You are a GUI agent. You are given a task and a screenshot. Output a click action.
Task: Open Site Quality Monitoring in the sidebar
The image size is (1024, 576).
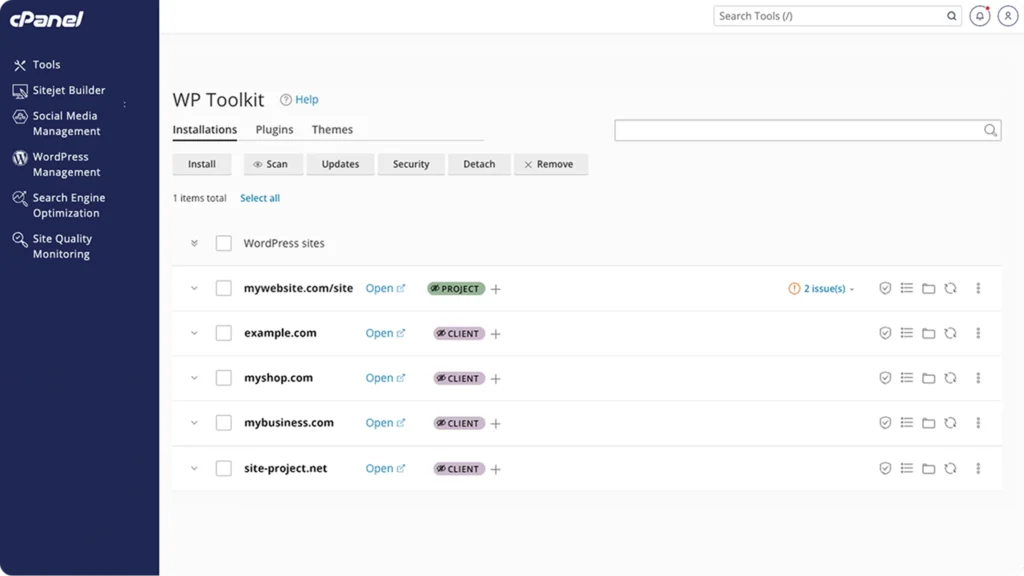(x=52, y=246)
